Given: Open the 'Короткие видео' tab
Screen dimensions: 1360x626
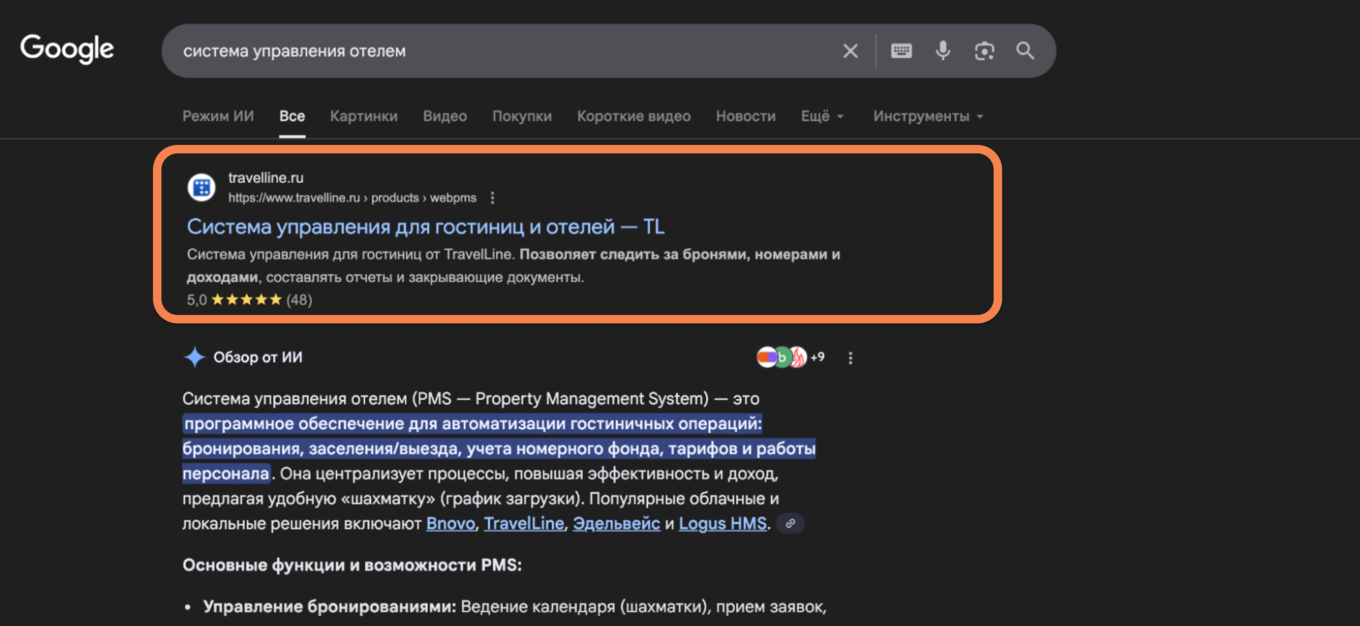Looking at the screenshot, I should click(x=634, y=116).
